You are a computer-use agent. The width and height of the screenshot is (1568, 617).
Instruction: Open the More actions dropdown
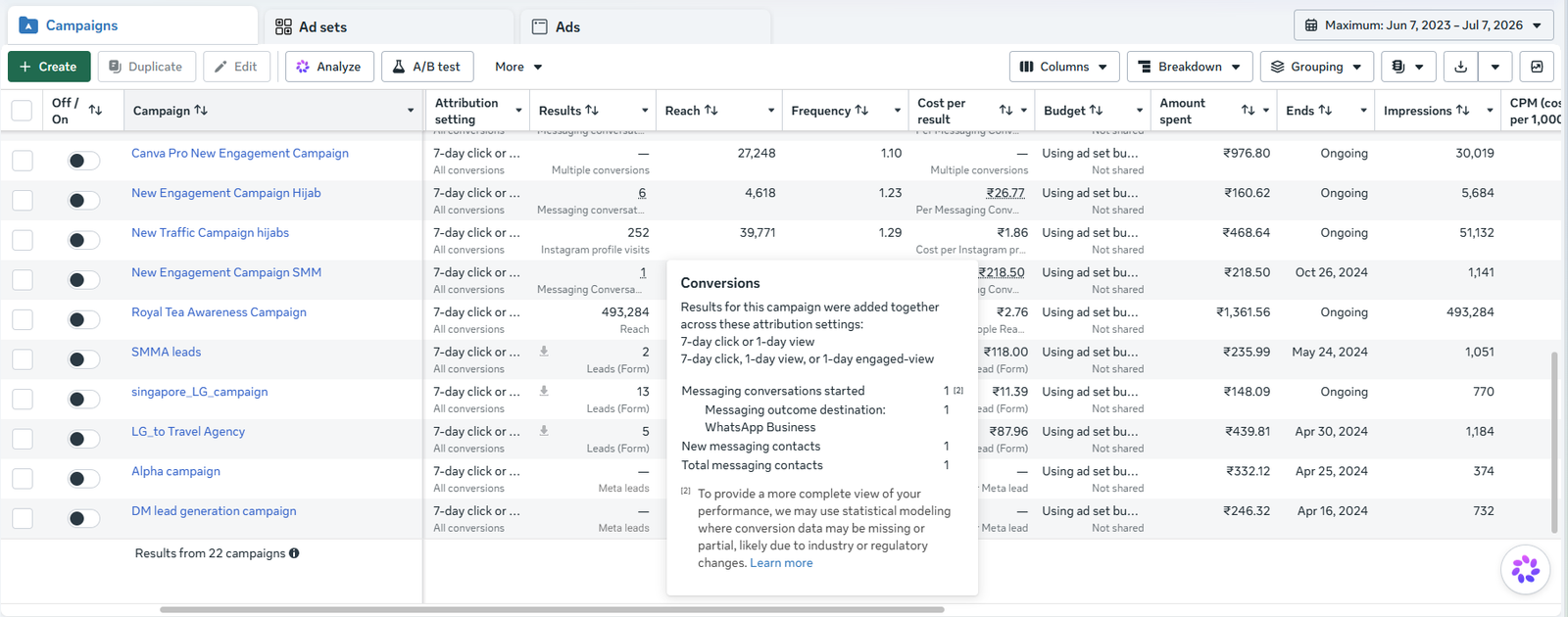tap(518, 67)
